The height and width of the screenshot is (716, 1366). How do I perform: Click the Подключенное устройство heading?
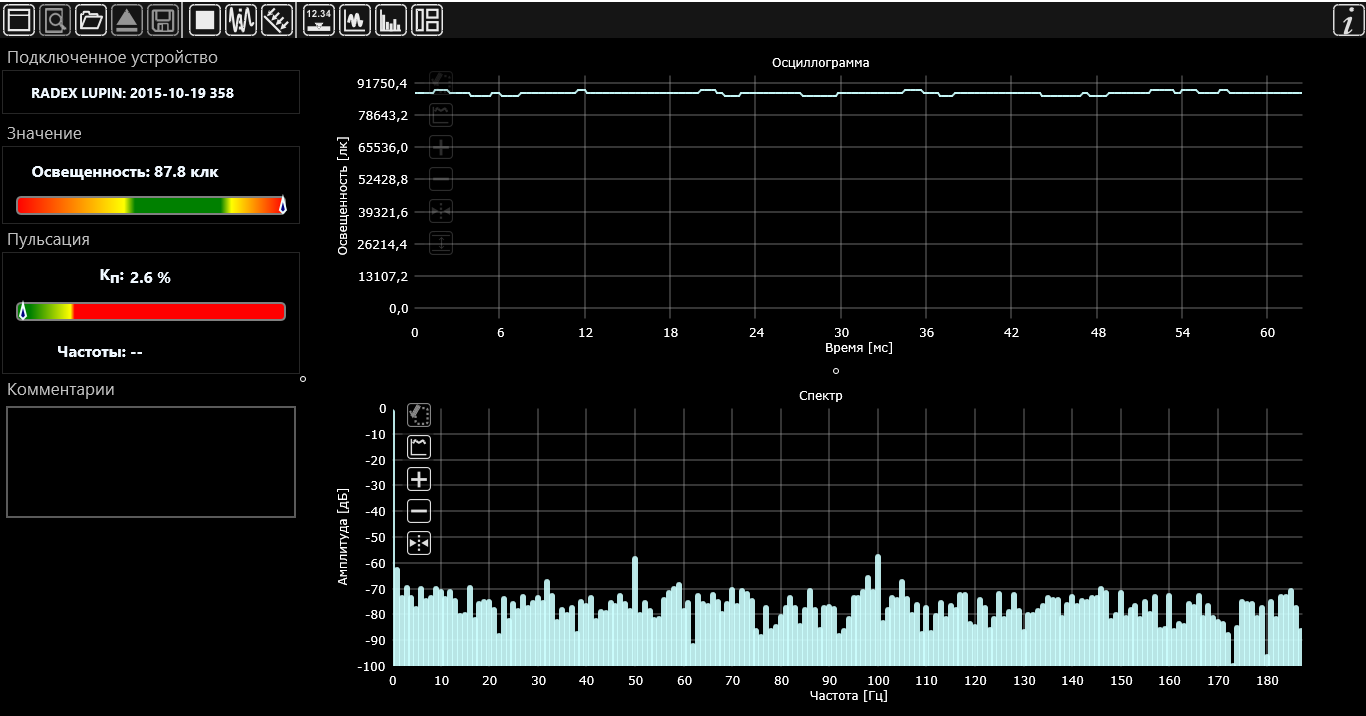pos(112,58)
